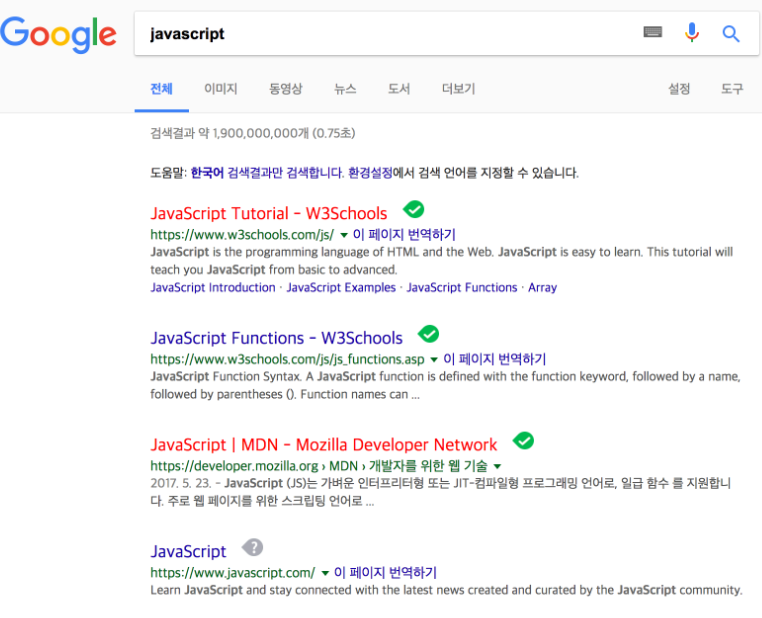This screenshot has height=618, width=762.
Task: Switch to the 뉴스 tab
Action: coord(345,89)
